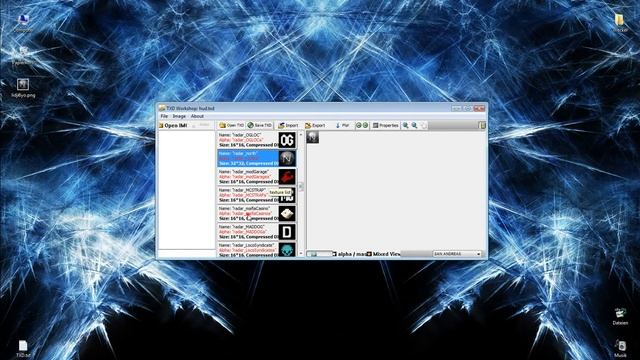Open the Image menu
Viewport: 640px width, 360px height.
[179, 116]
